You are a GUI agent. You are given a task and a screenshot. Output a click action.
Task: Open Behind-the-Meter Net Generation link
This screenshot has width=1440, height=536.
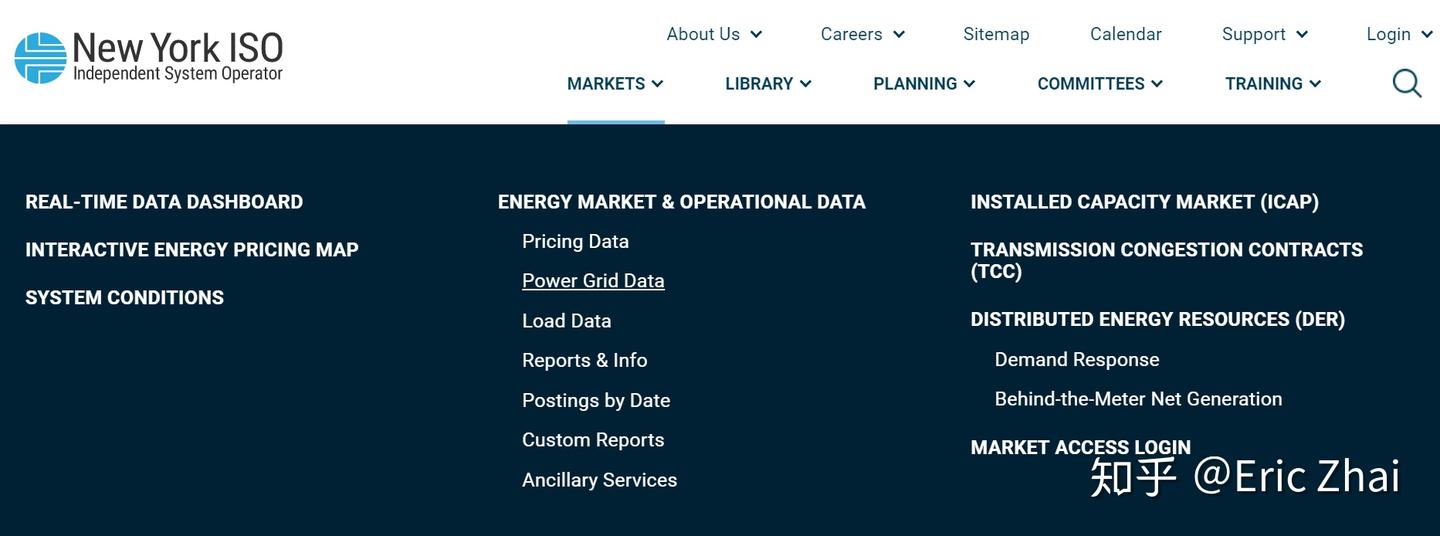point(1138,399)
